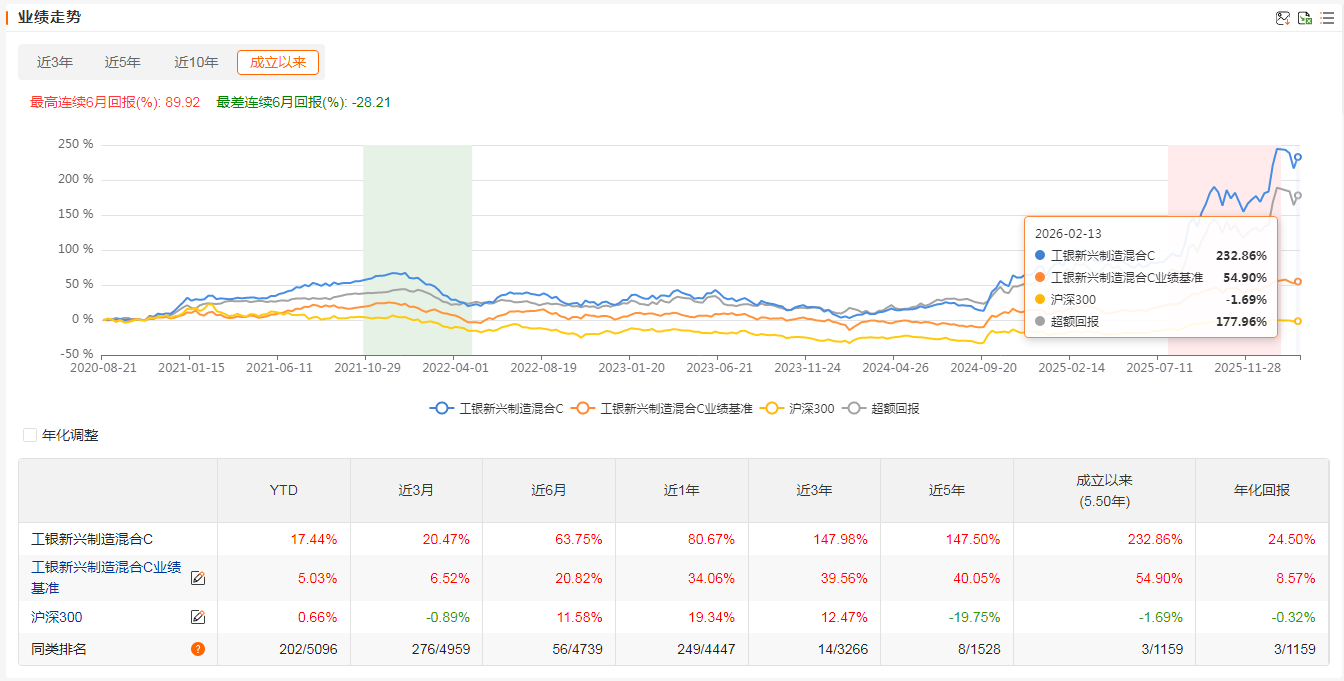
Task: Click the 14/3266 ranking cell
Action: (843, 649)
